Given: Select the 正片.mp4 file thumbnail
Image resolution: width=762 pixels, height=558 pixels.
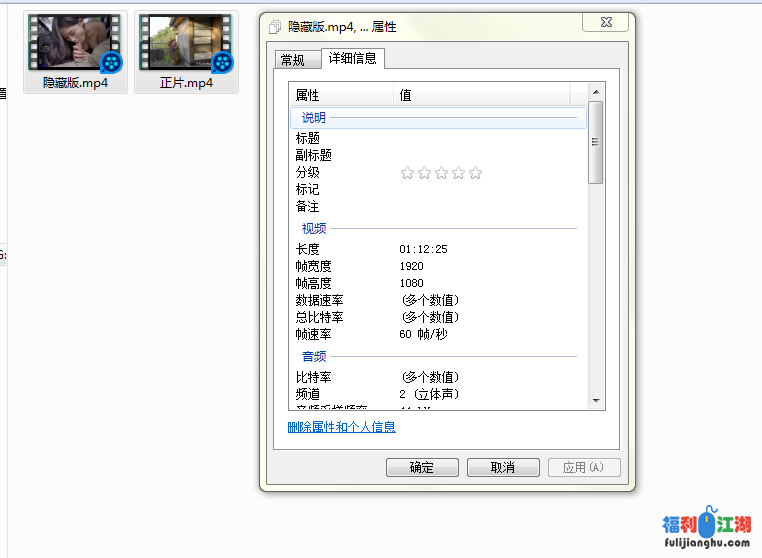Looking at the screenshot, I should click(186, 44).
